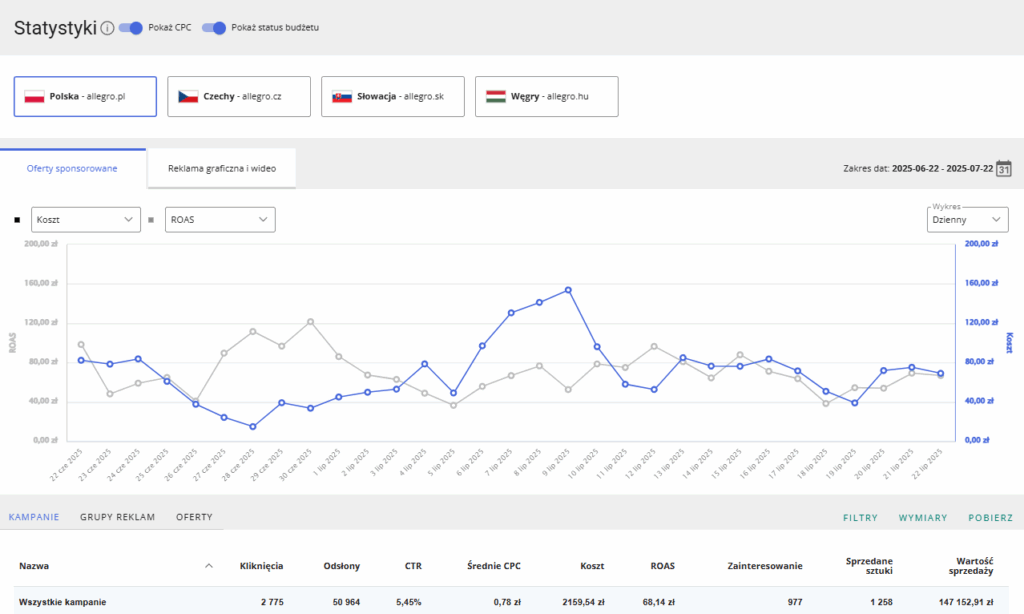
Task: Select the Grupy reklam tab
Action: (x=117, y=517)
